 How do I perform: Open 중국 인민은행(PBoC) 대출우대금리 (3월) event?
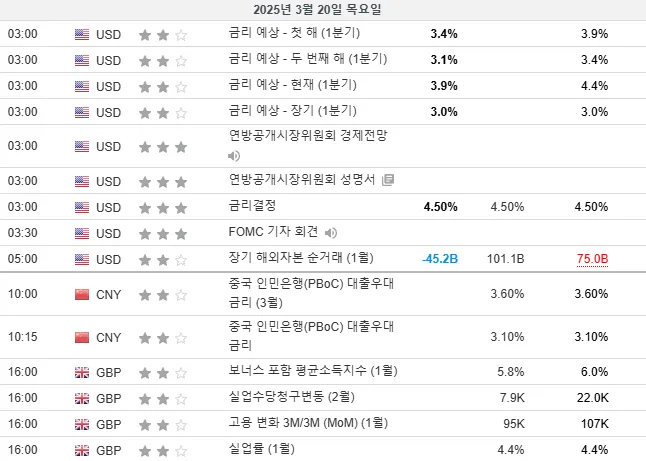coord(311,293)
